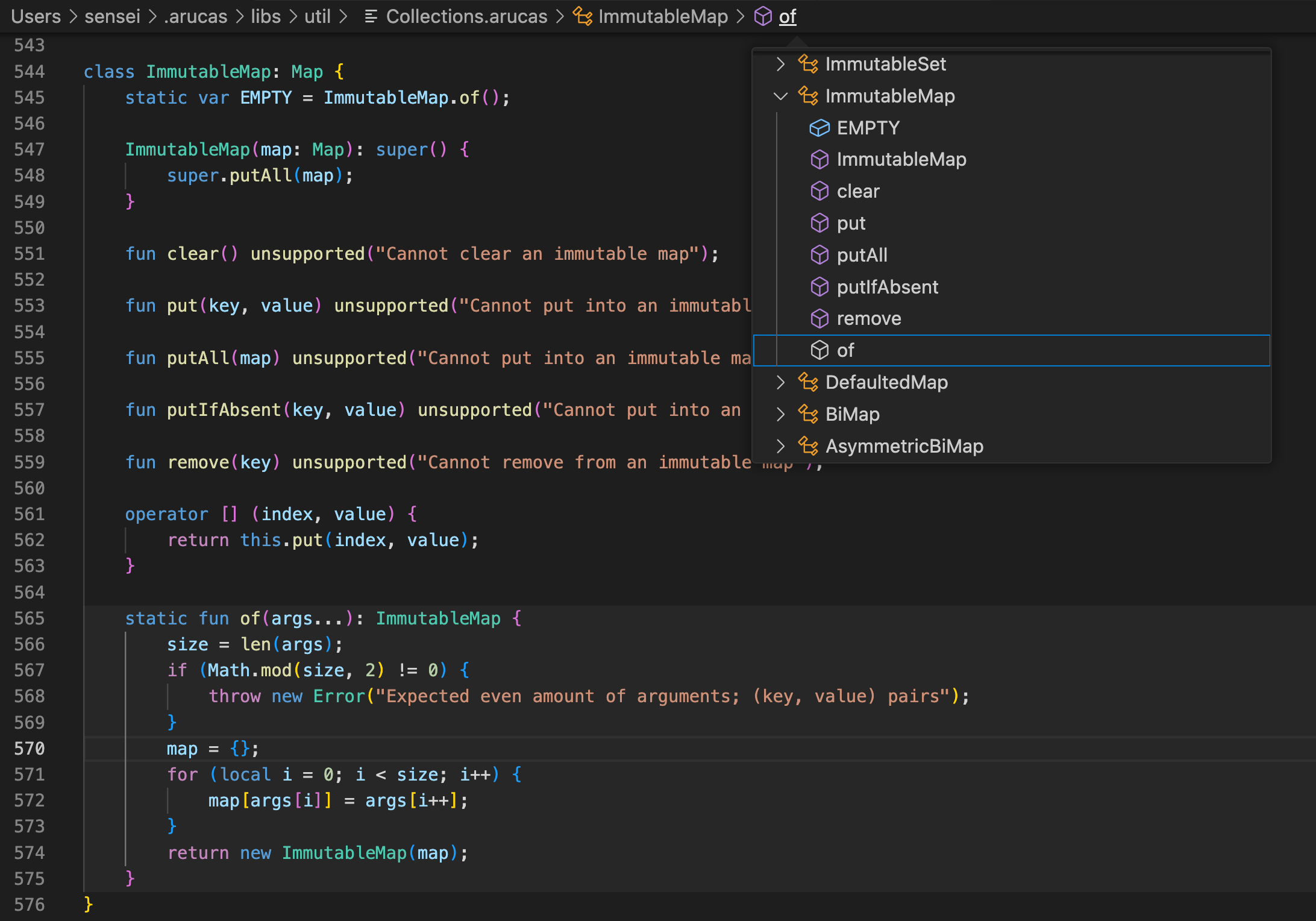This screenshot has height=921, width=1316.
Task: Click the class icon beside ImmutableSet
Action: pos(807,64)
